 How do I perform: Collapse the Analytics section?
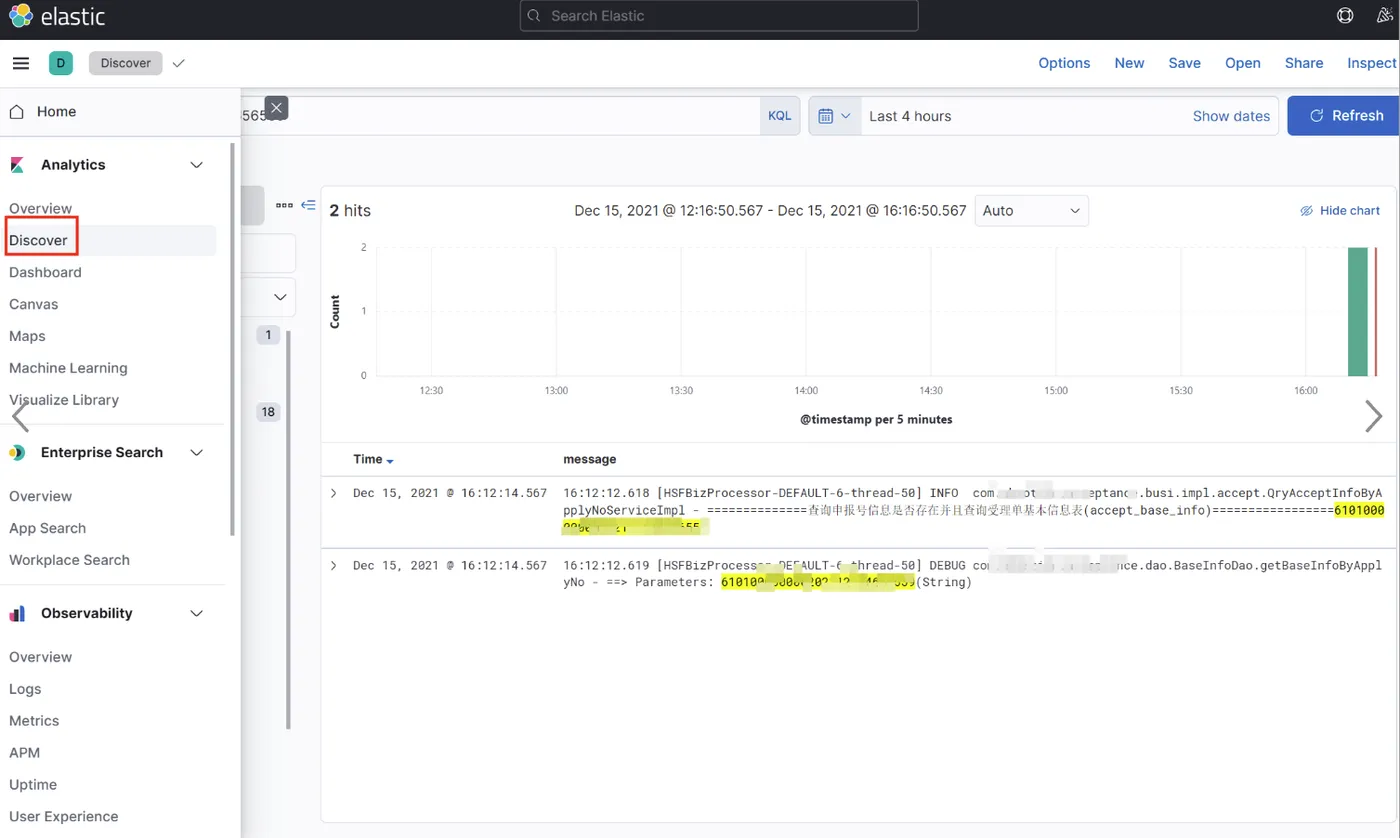click(197, 165)
